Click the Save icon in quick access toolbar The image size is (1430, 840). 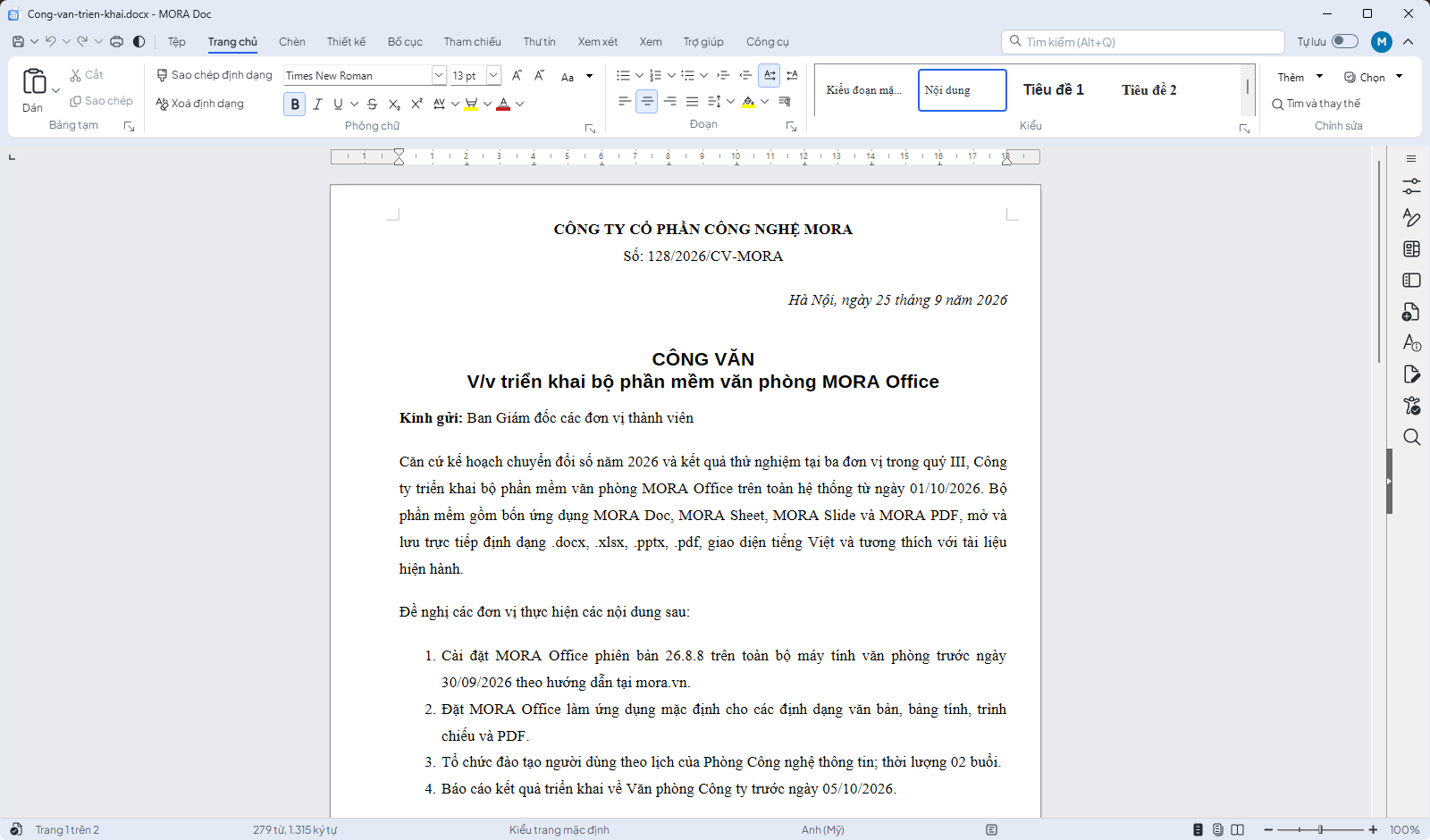point(18,42)
